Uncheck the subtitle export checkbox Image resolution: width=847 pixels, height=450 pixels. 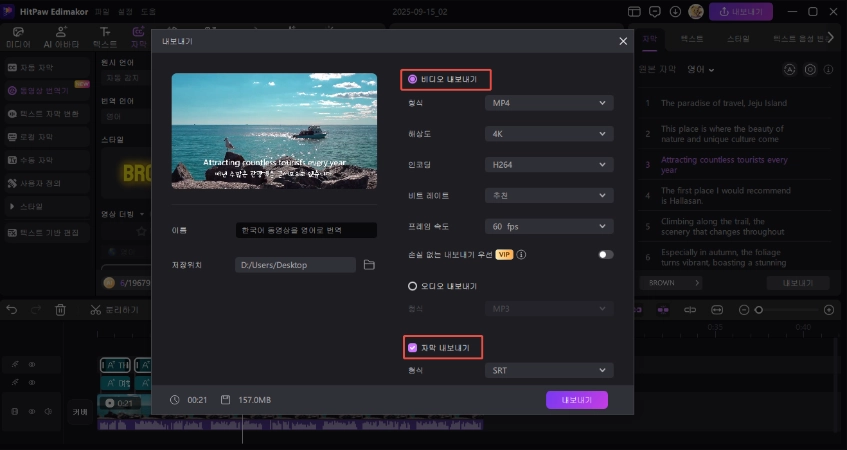[412, 348]
